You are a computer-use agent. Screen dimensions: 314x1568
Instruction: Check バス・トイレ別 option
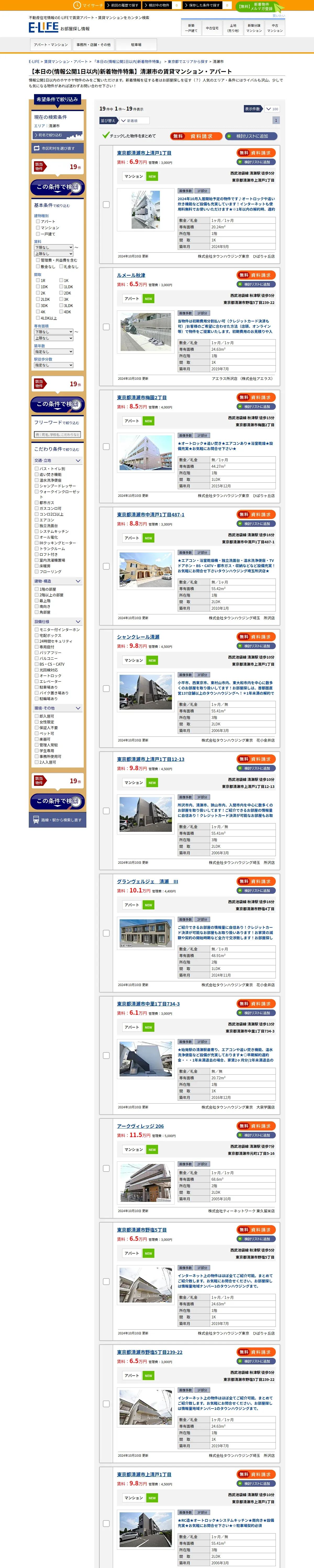(x=37, y=469)
